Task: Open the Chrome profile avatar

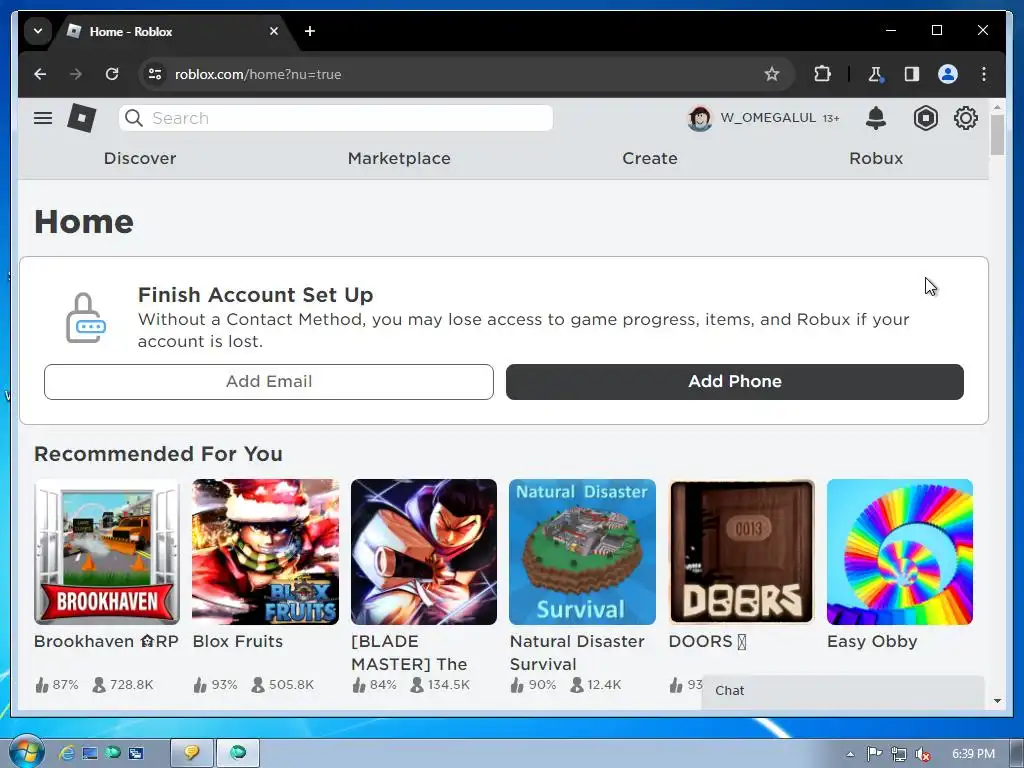Action: click(948, 74)
